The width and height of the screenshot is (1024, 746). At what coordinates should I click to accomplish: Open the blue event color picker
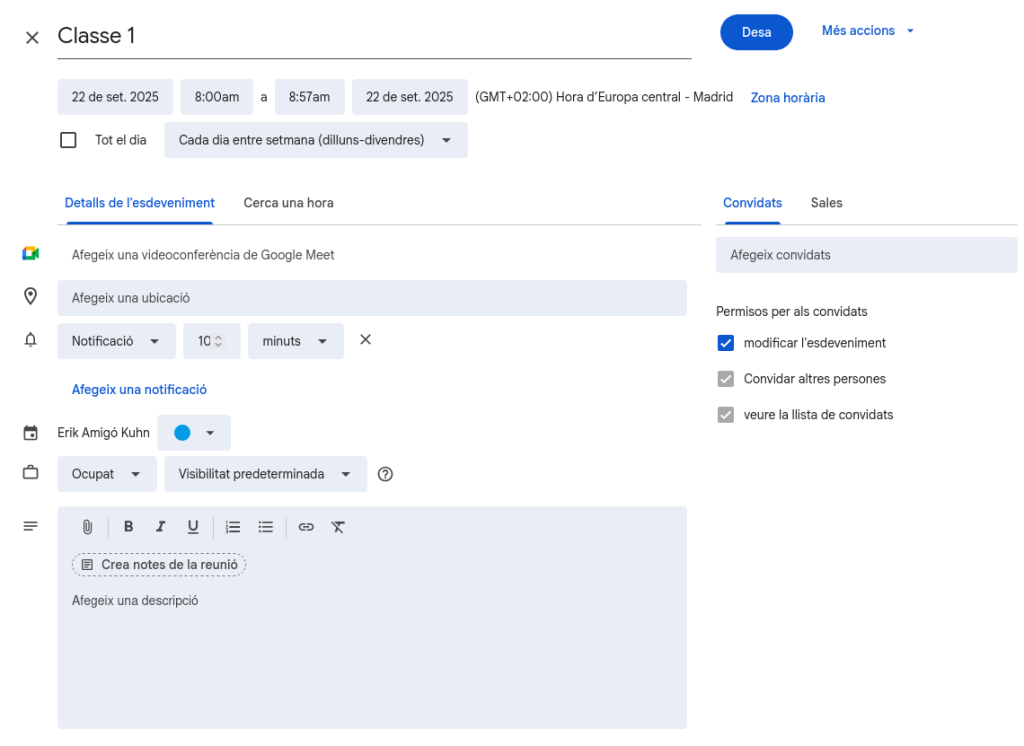click(x=194, y=433)
